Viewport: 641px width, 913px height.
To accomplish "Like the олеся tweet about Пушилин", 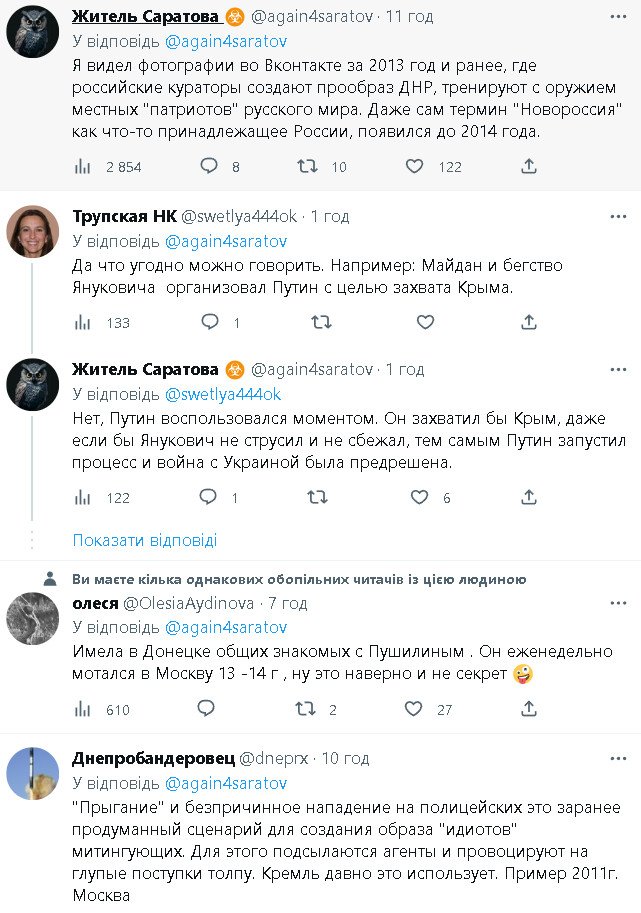I will (415, 709).
